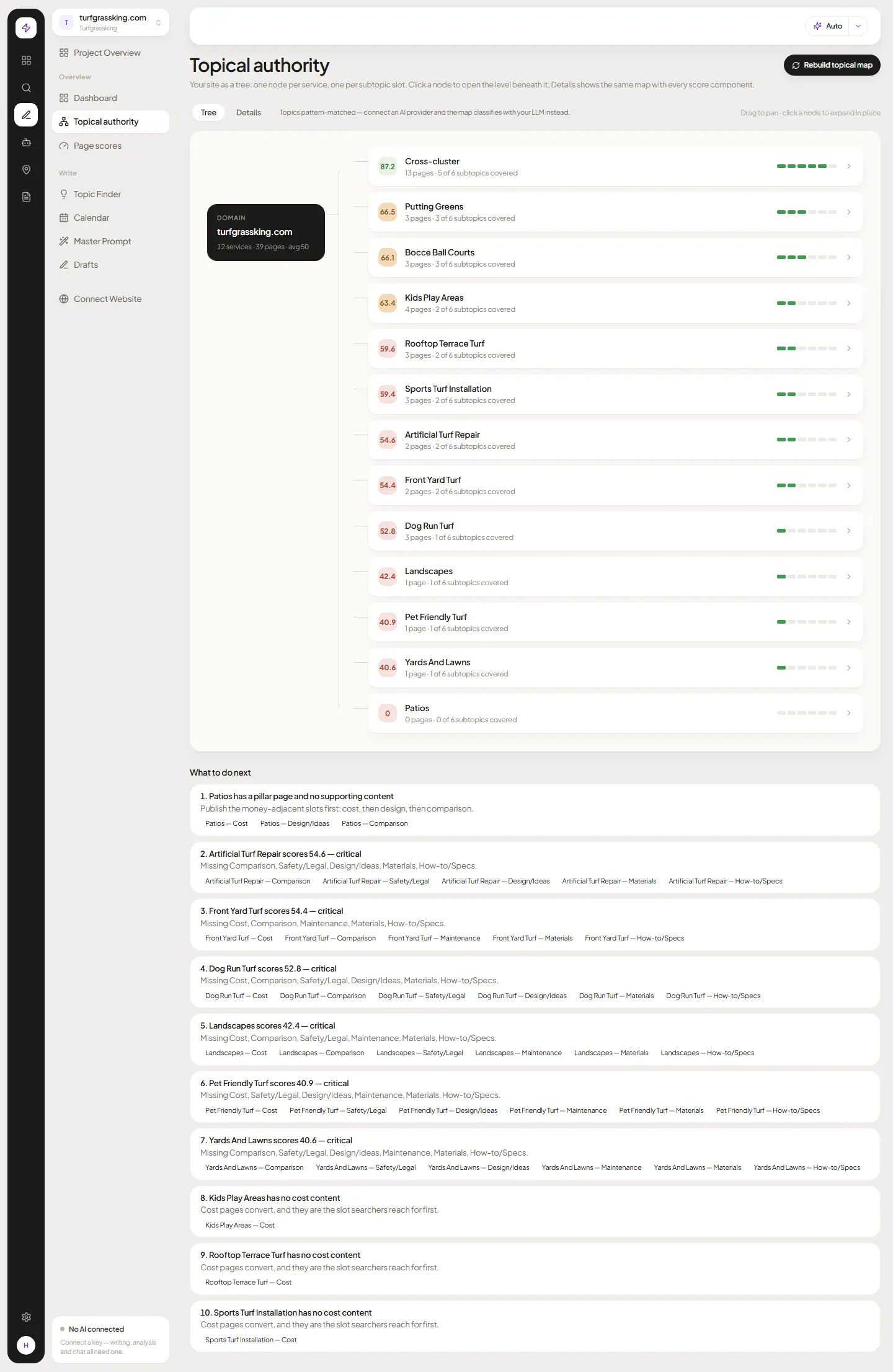Screen dimensions: 893x1372
Task: Expand the Putting Greens node chevron
Action: tap(848, 212)
